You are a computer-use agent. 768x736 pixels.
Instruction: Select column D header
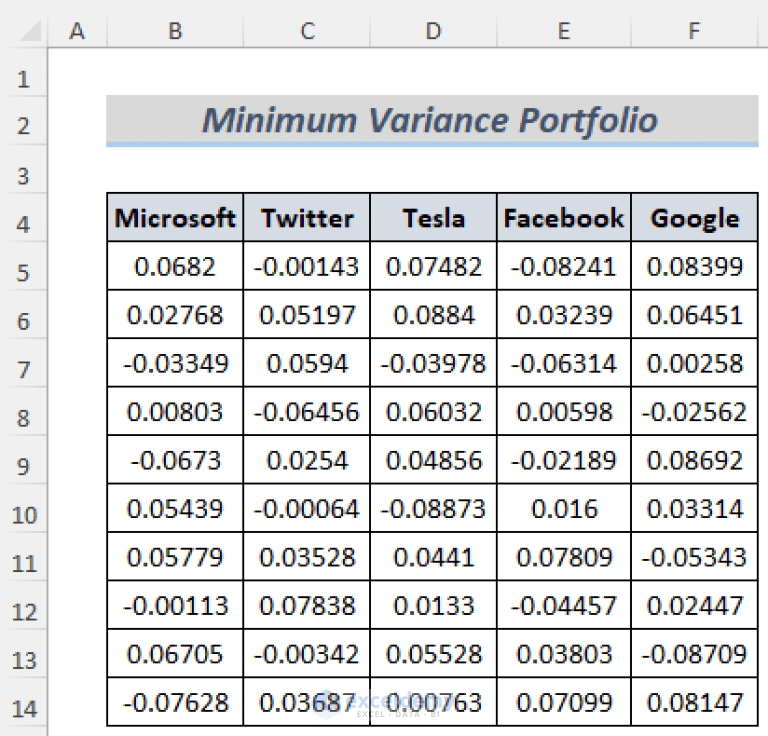click(x=433, y=31)
